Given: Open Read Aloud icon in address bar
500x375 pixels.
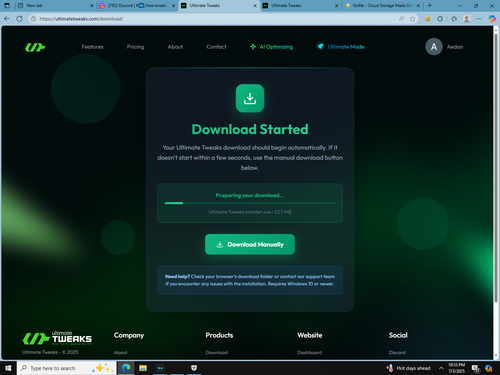Looking at the screenshot, I should 401,19.
